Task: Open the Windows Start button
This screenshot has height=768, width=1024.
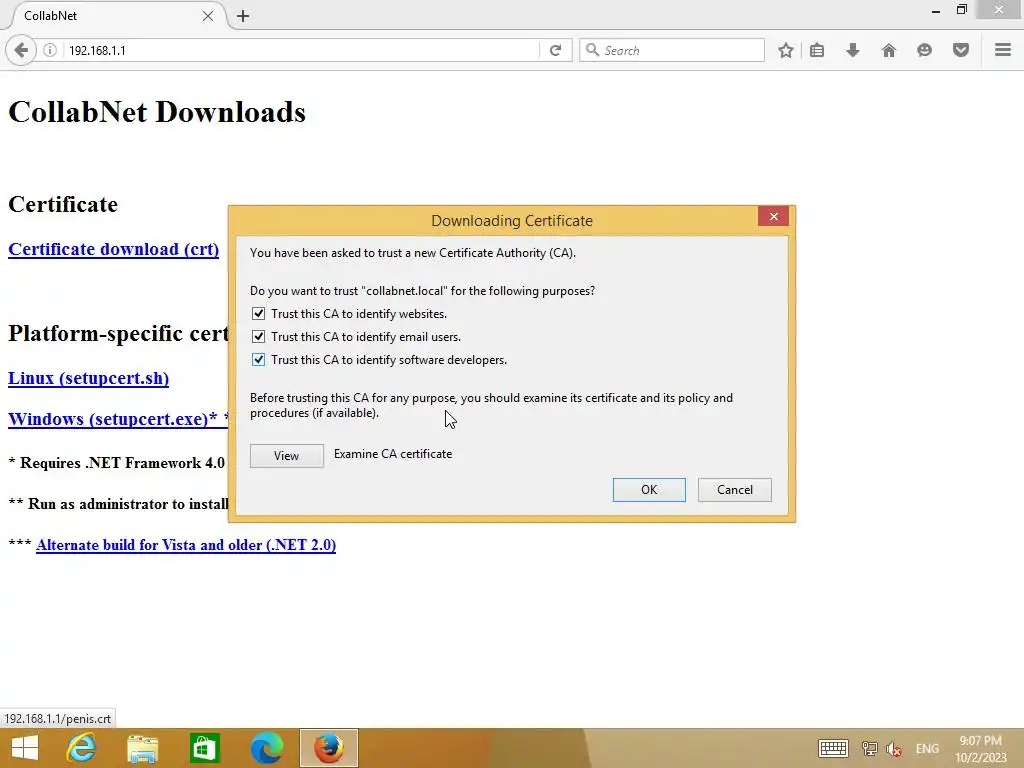Action: click(25, 748)
